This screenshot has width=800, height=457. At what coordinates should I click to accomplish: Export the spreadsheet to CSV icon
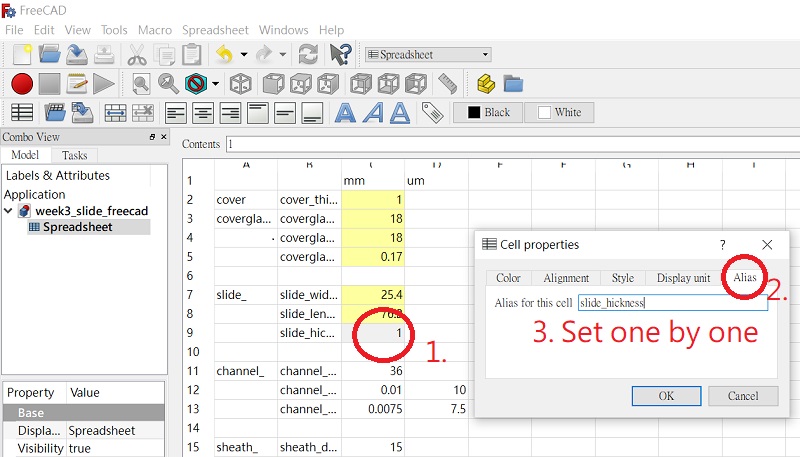[82, 113]
